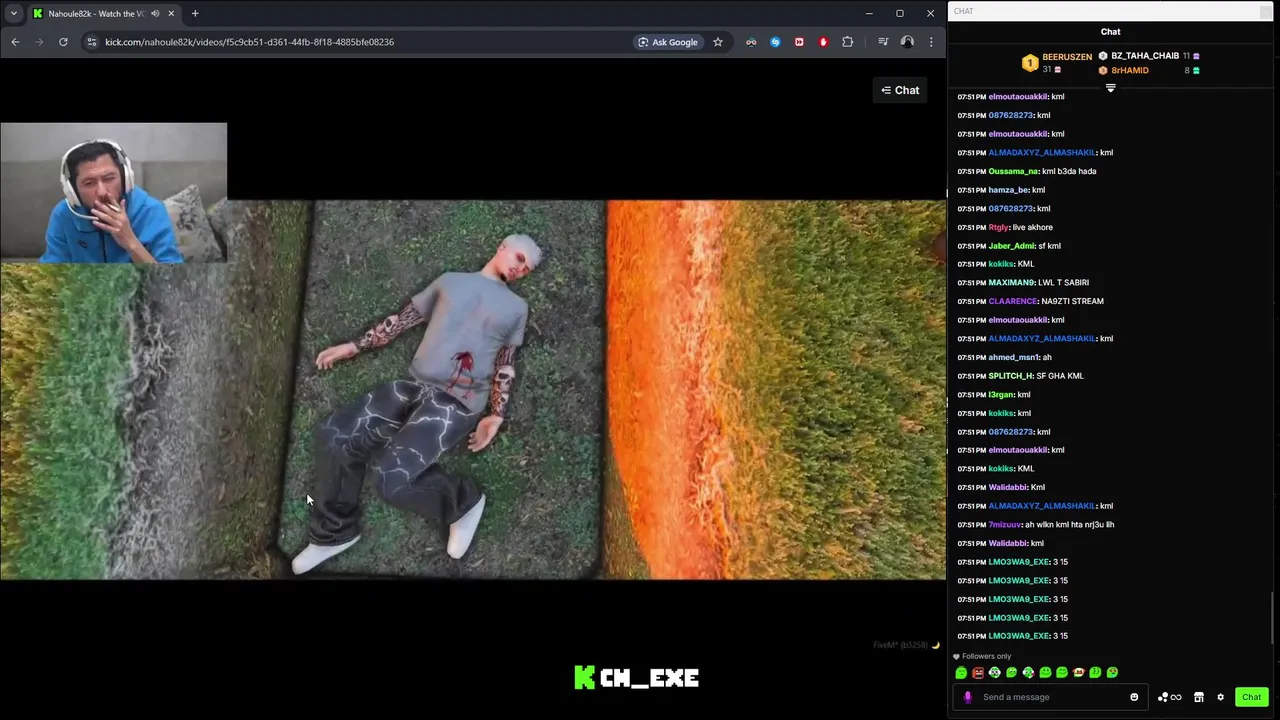1280x720 pixels.
Task: Open site information icon in address bar
Action: (92, 42)
